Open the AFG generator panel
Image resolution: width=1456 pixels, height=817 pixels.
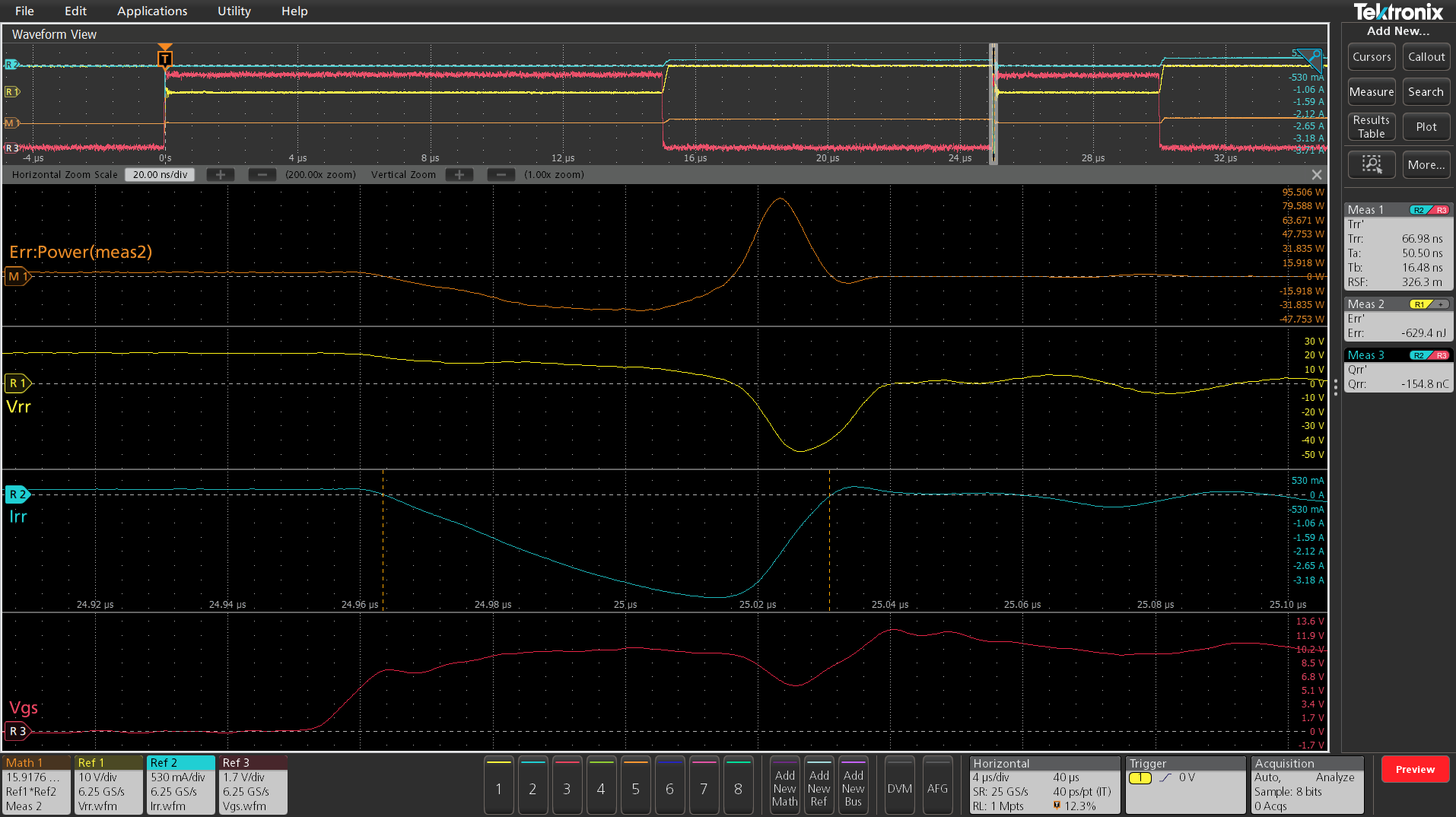click(x=937, y=785)
